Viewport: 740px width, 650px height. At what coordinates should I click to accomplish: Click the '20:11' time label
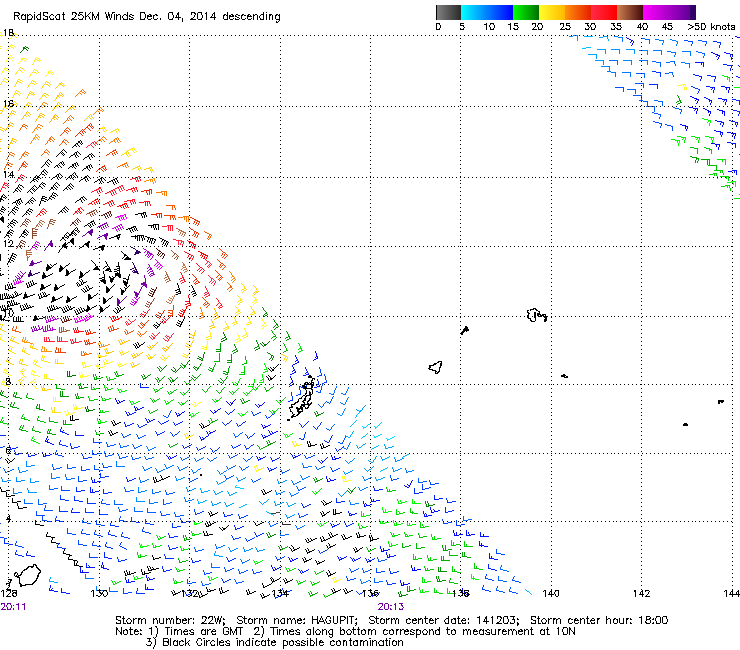point(13,607)
